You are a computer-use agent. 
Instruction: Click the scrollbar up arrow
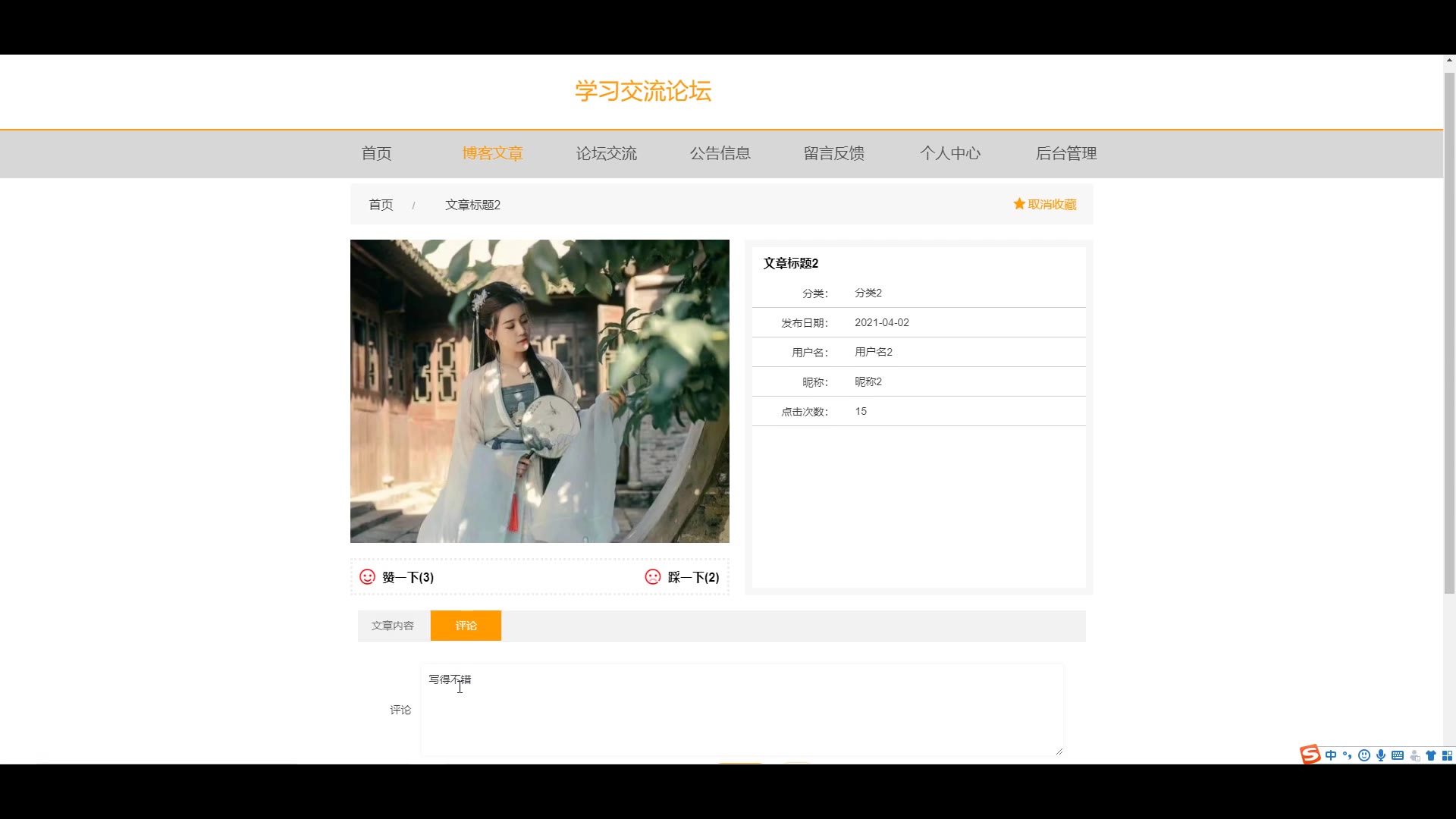click(1449, 60)
